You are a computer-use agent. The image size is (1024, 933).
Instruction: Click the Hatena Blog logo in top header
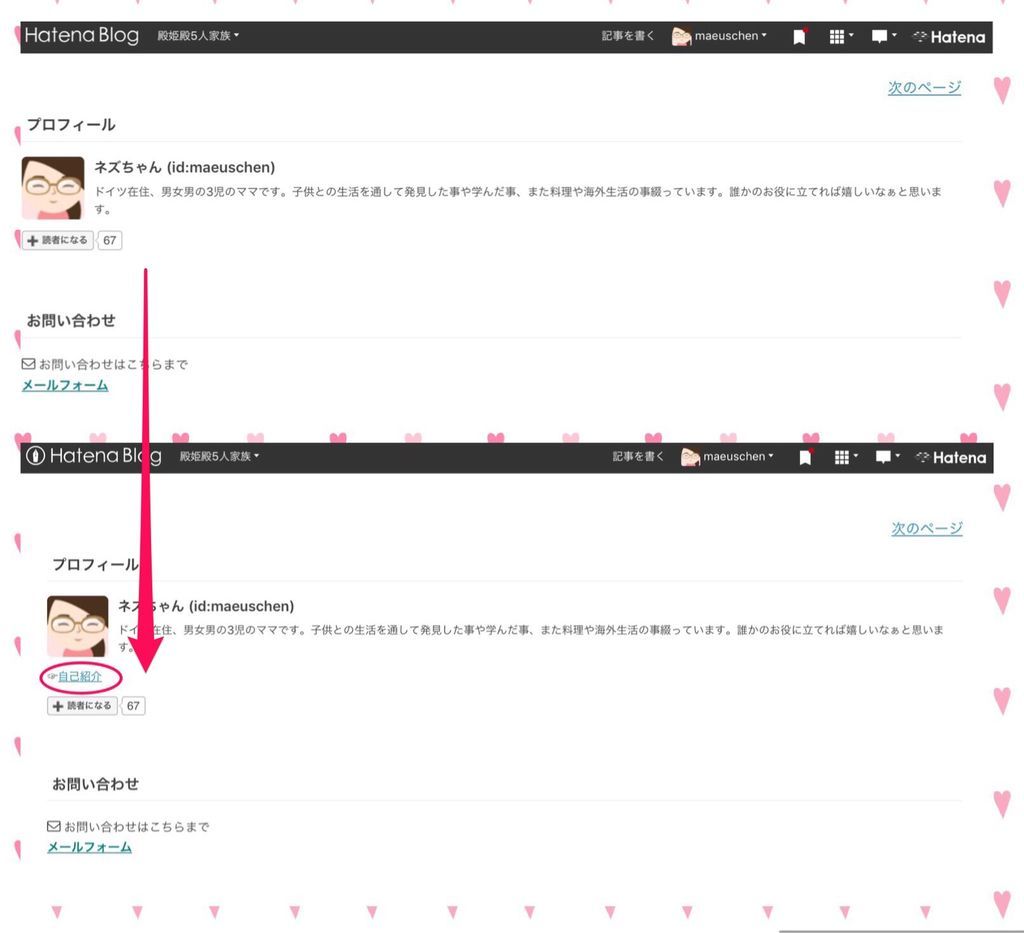pos(82,36)
